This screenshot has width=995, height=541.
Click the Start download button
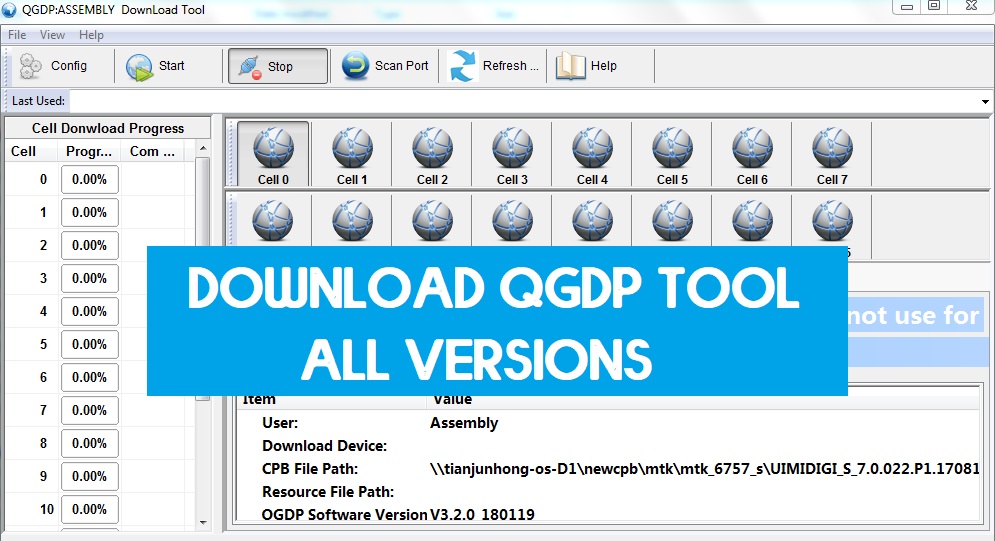[156, 66]
